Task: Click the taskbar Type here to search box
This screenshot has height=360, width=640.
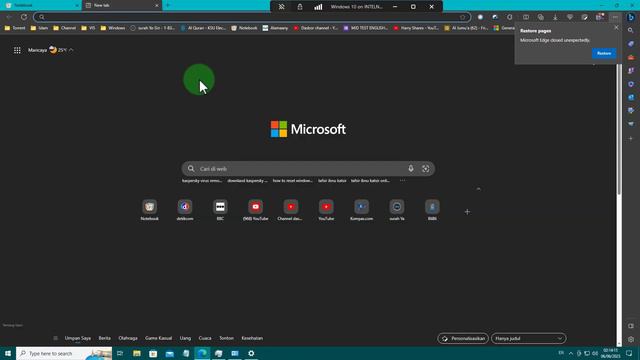Action: pyautogui.click(x=64, y=353)
